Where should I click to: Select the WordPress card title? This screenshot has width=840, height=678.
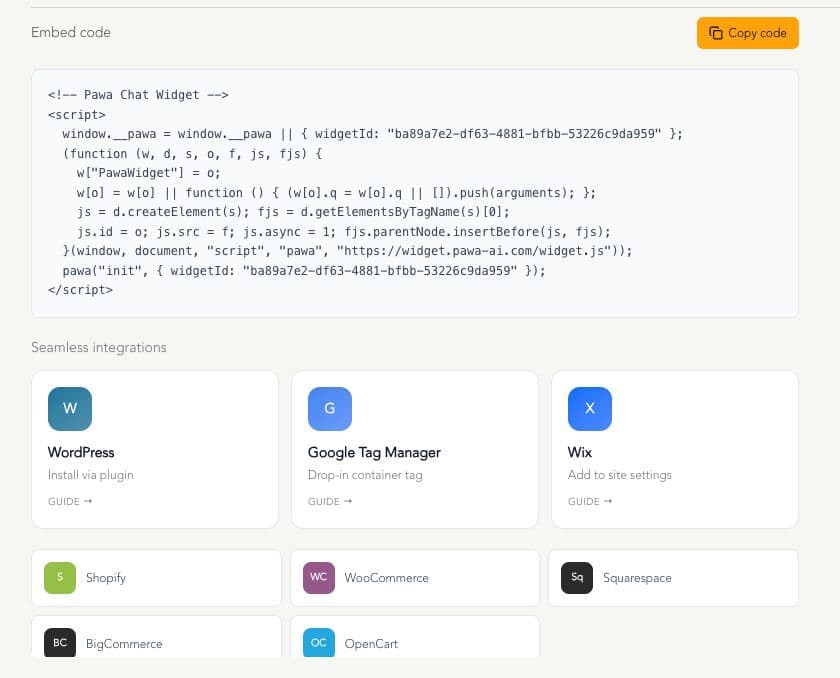pyautogui.click(x=81, y=452)
